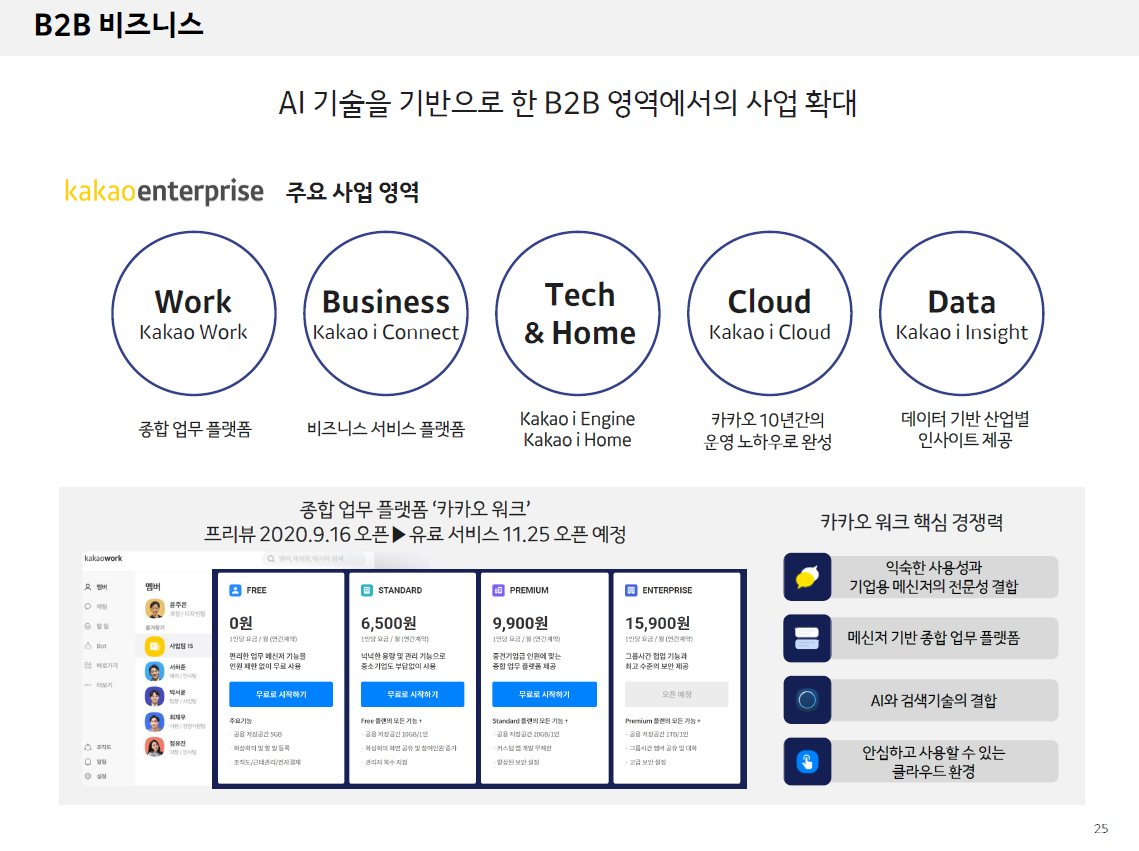Click the kakaoenterprise logo
1139x851 pixels.
click(x=164, y=191)
